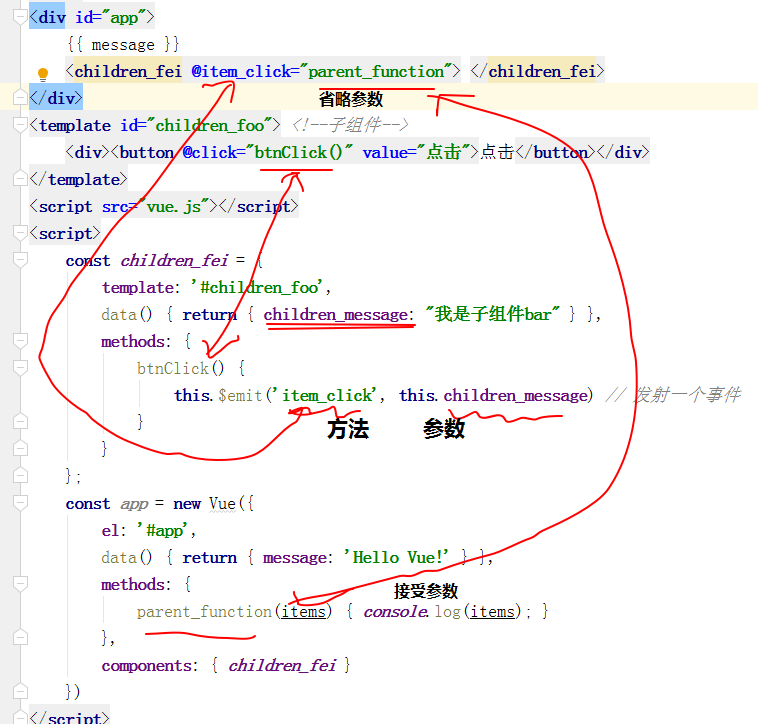Screen dimensions: 758x724
Task: Click the 'Hello Vue!' string
Action: click(396, 558)
